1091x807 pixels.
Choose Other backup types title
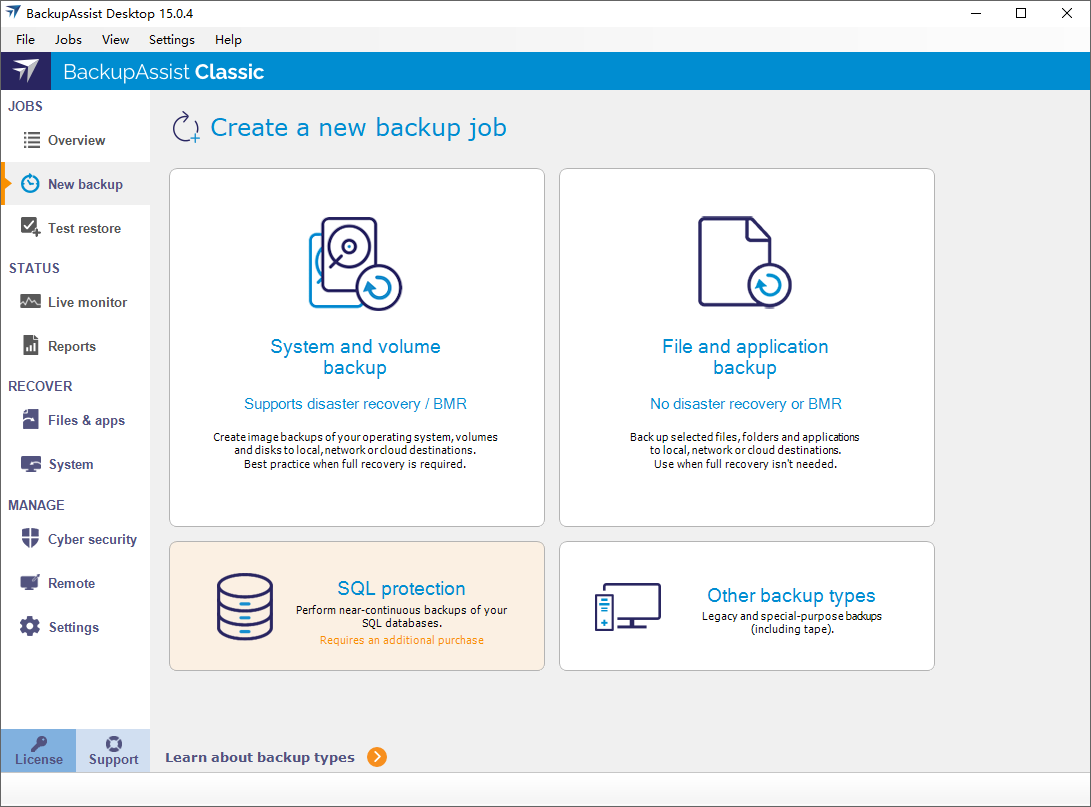coord(791,596)
